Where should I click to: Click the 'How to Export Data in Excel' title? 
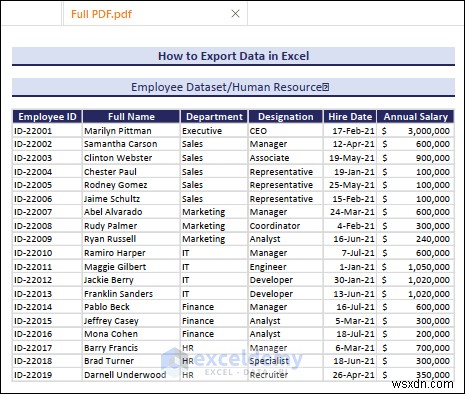coord(233,56)
